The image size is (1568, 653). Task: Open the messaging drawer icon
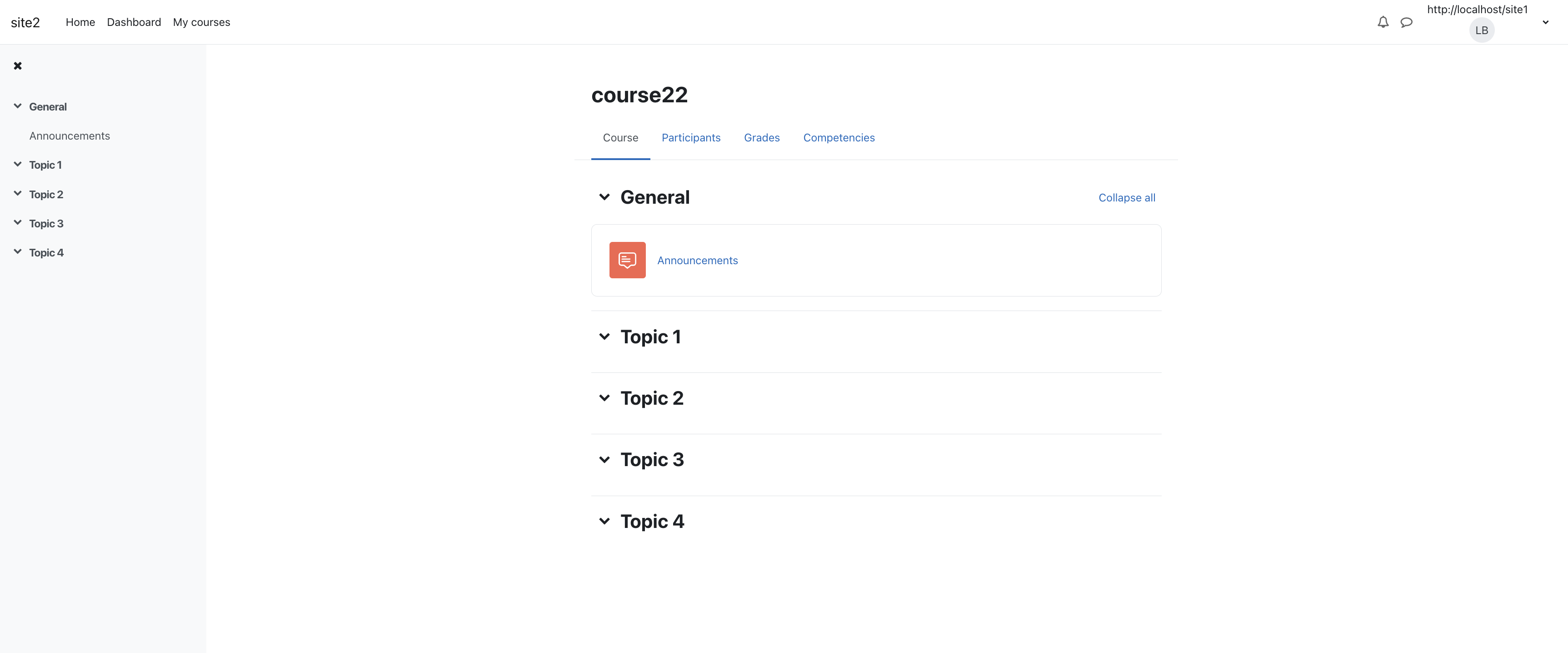1406,23
